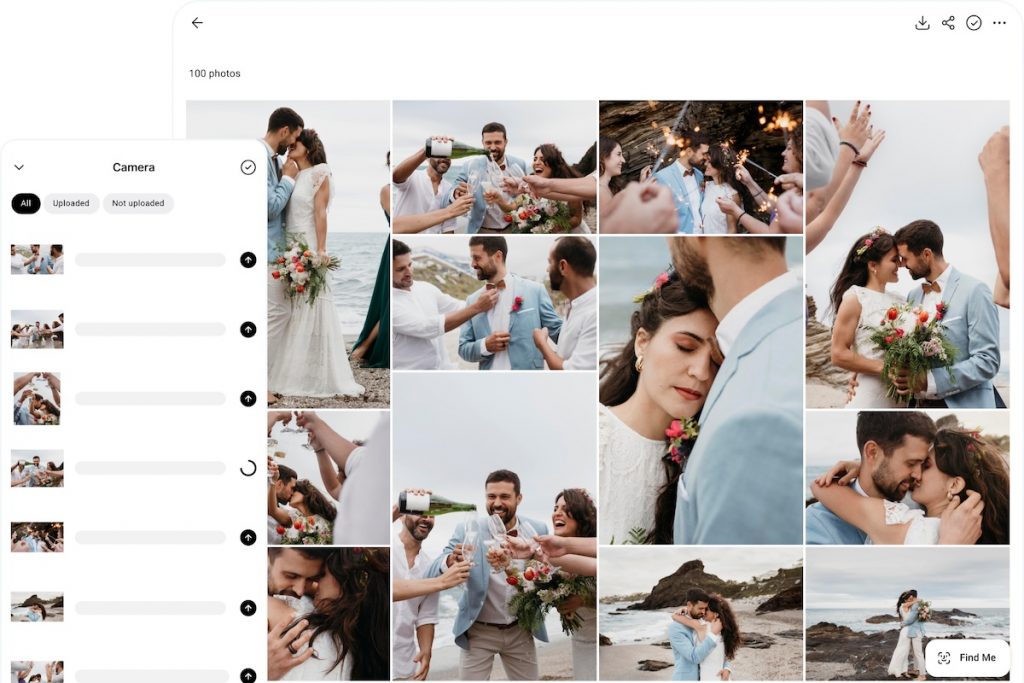Open the sparklers celebration photo in gallery

tap(700, 166)
